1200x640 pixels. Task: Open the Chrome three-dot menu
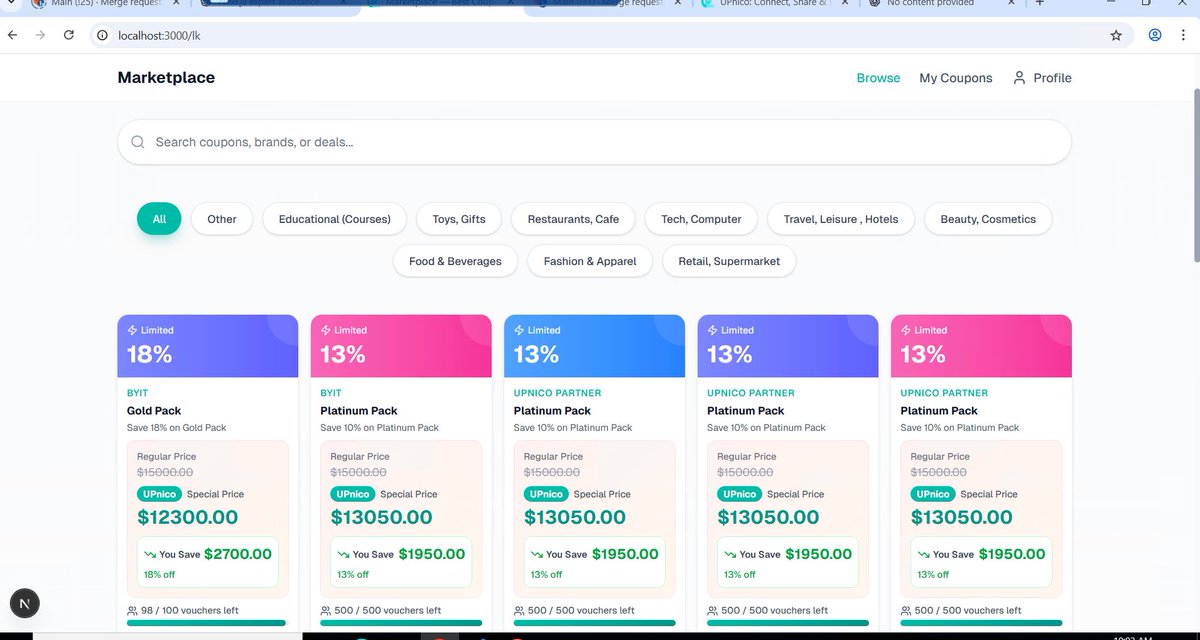(1184, 35)
